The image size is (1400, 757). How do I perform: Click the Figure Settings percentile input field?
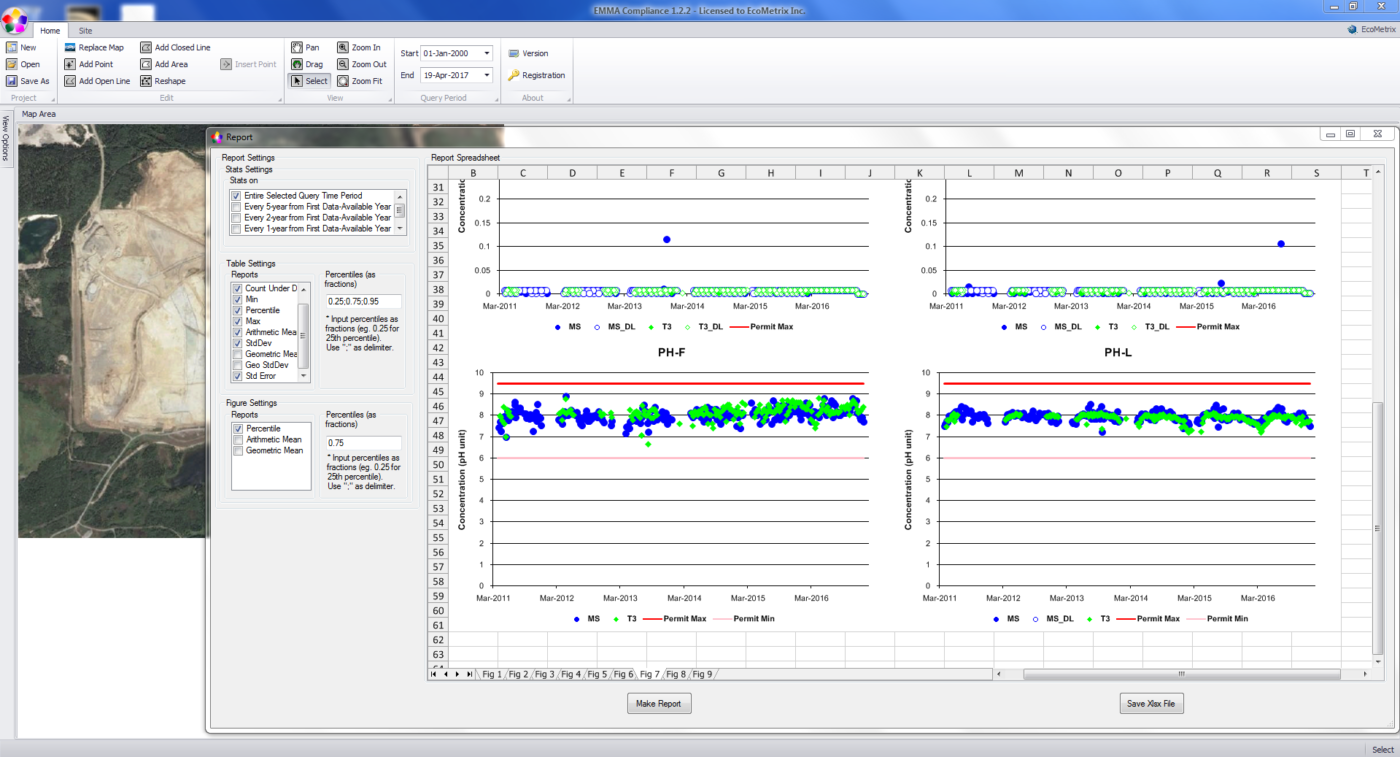click(x=363, y=442)
